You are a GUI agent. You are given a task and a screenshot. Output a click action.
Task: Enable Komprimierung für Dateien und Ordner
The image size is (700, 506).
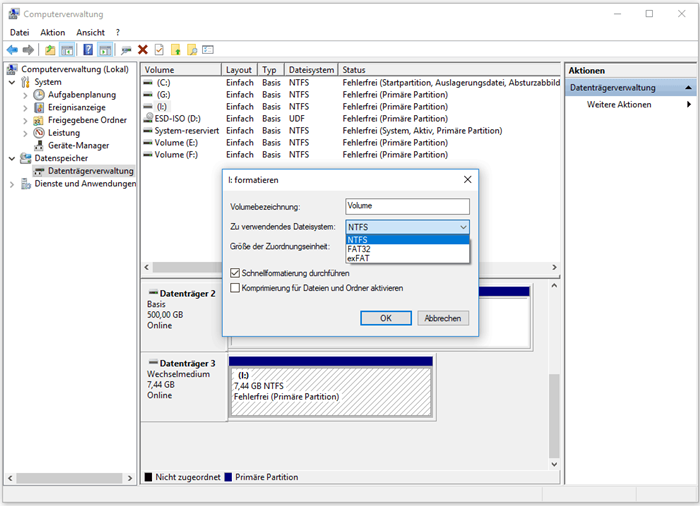coord(235,288)
